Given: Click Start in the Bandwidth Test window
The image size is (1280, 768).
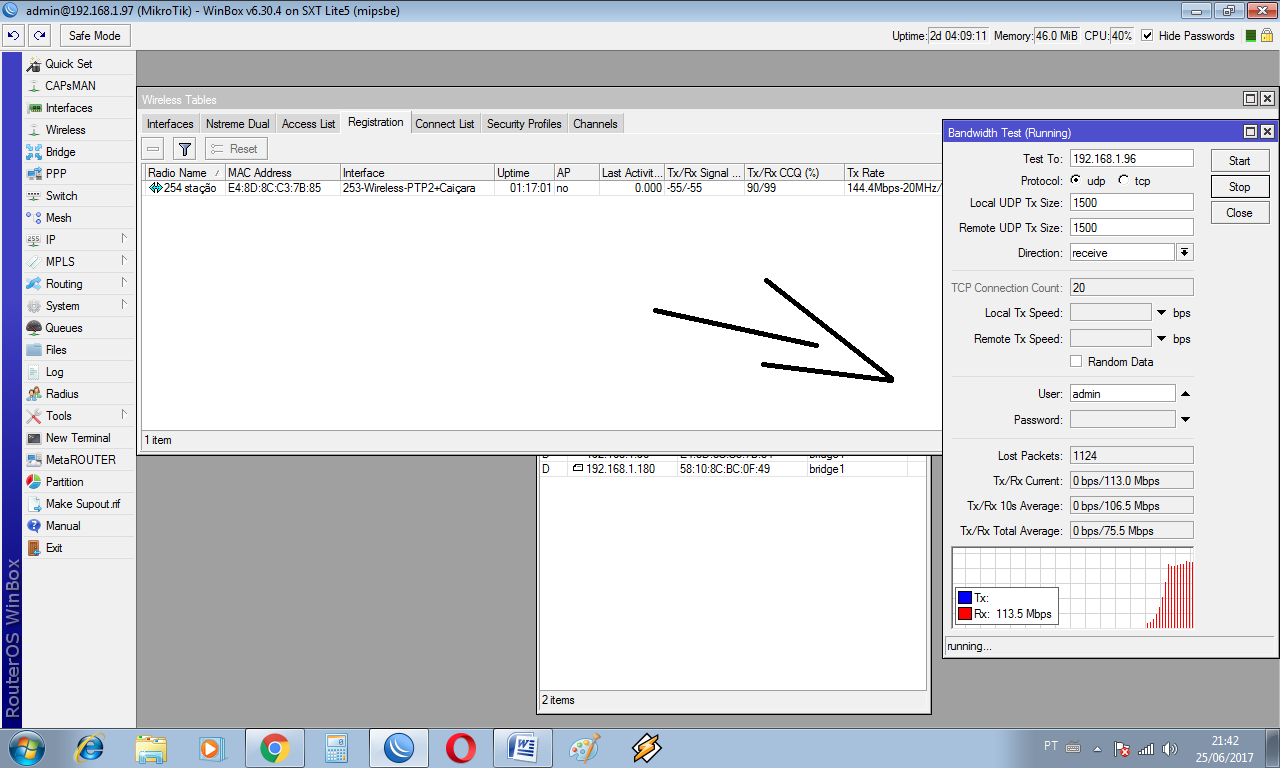Looking at the screenshot, I should pos(1239,161).
